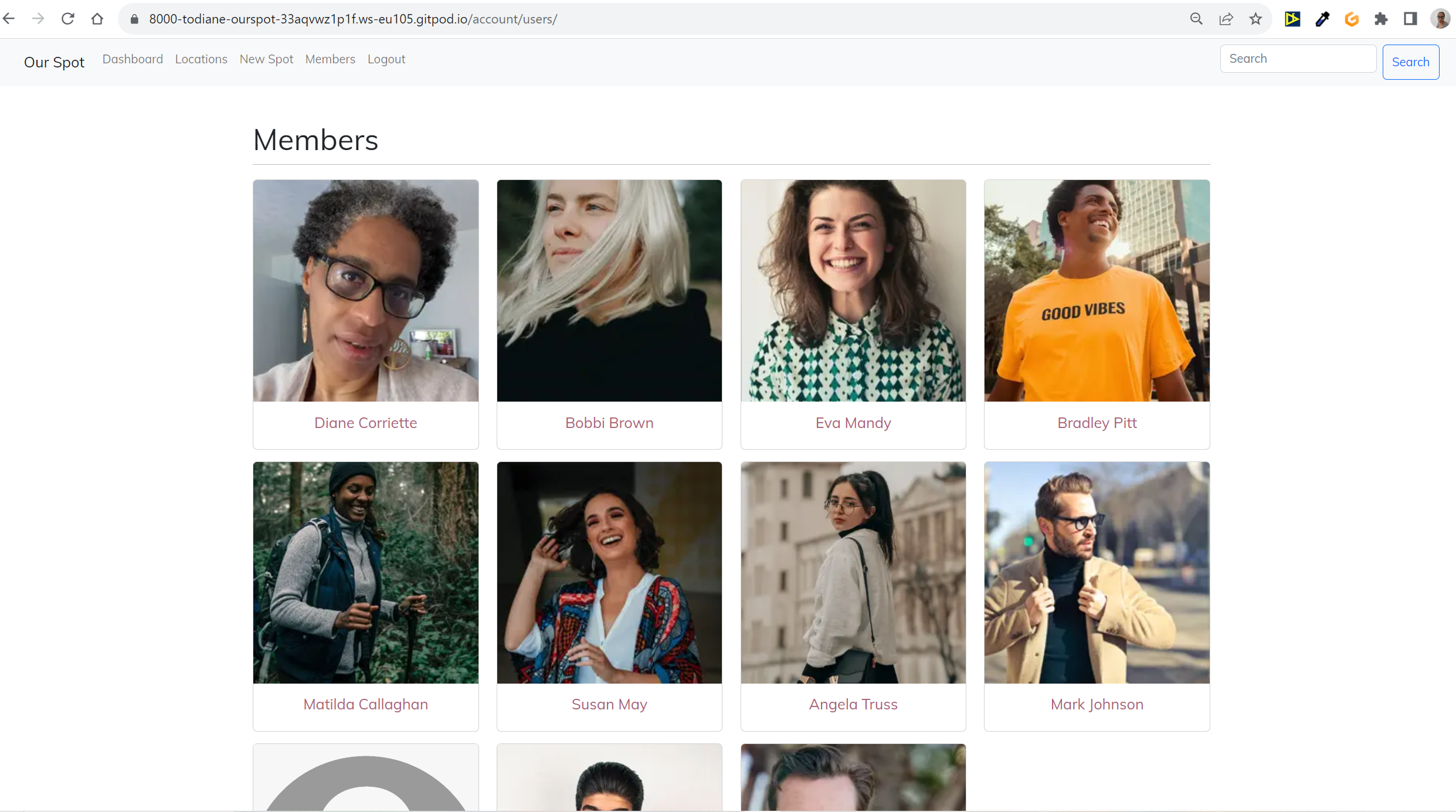Click Susan May's photo thumbnail

(x=609, y=572)
